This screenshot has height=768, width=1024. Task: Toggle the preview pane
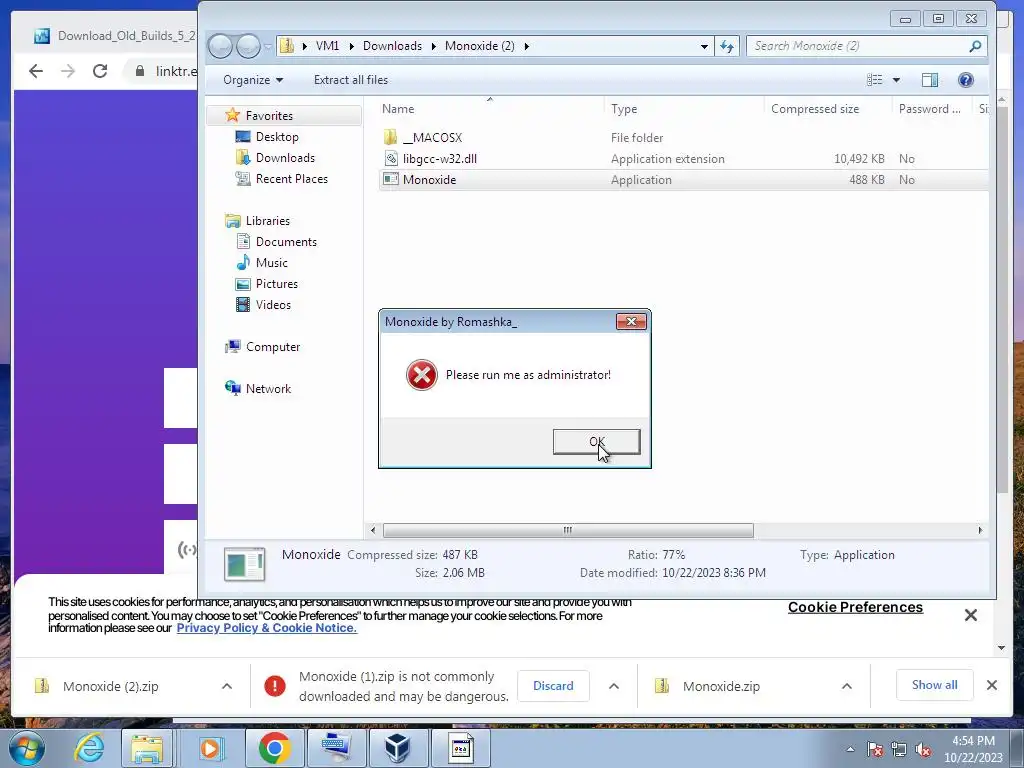(x=930, y=80)
